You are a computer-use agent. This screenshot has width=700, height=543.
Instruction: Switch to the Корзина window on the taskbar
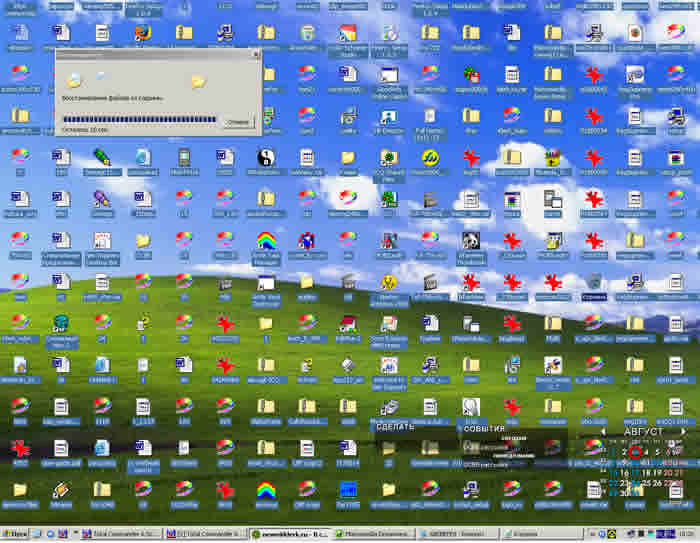click(541, 534)
